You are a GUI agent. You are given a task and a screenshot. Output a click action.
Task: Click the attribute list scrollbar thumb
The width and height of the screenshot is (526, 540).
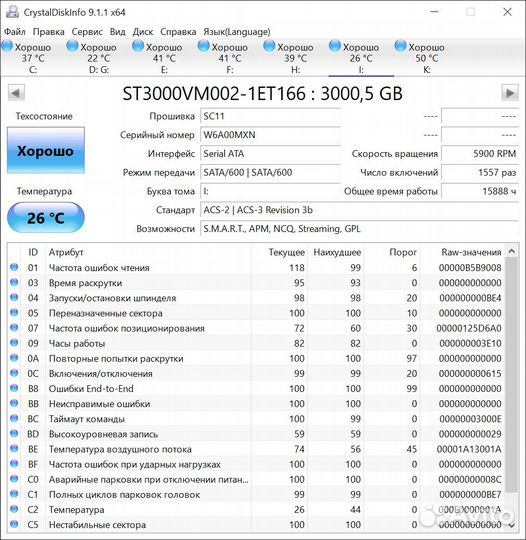click(512, 375)
